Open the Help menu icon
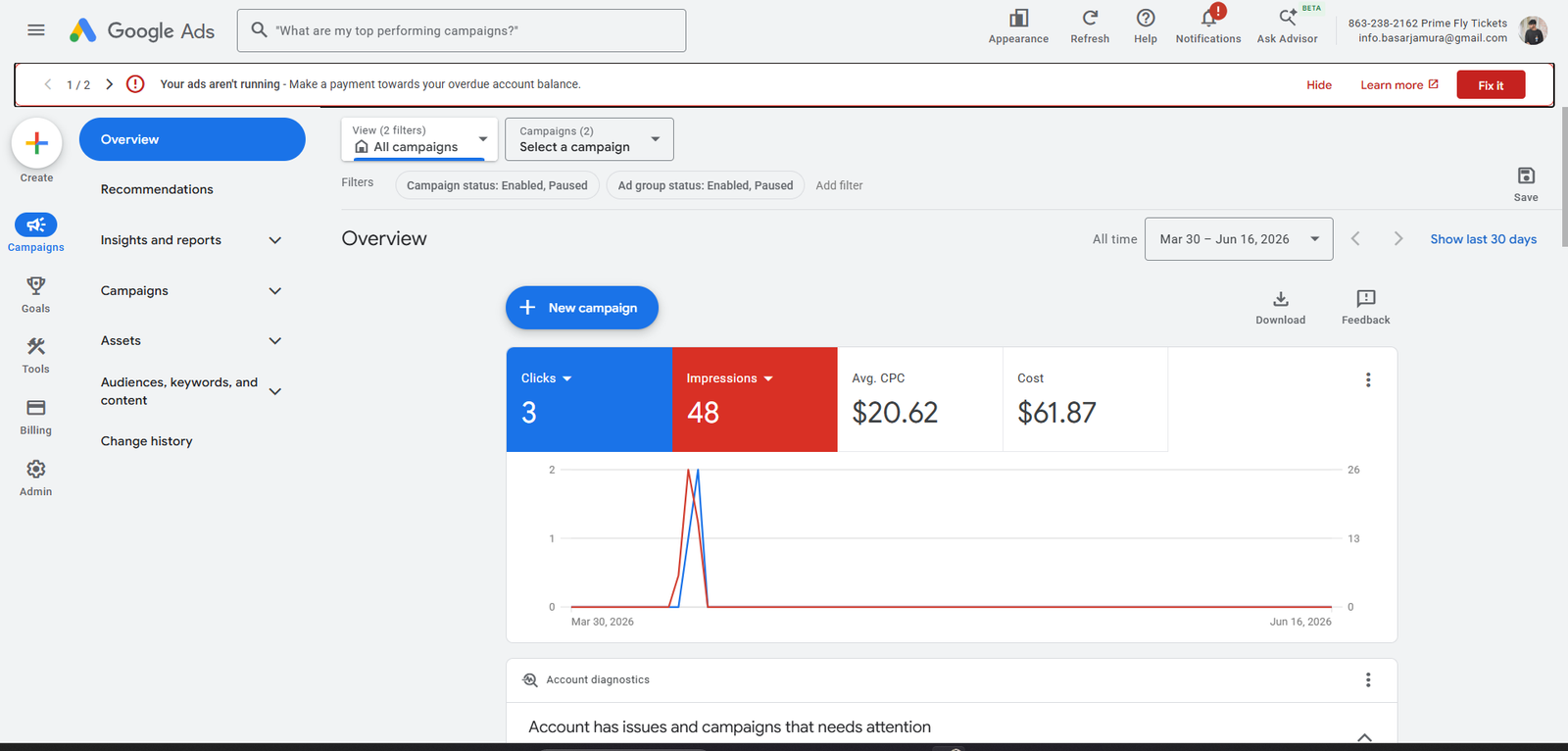 [x=1146, y=26]
